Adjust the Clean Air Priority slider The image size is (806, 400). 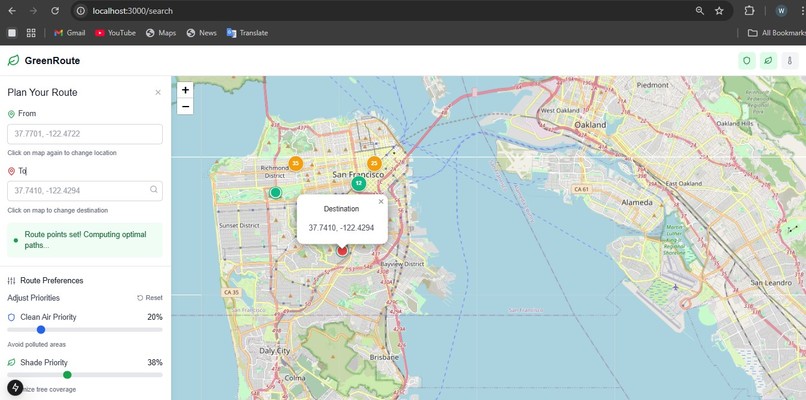point(85,330)
